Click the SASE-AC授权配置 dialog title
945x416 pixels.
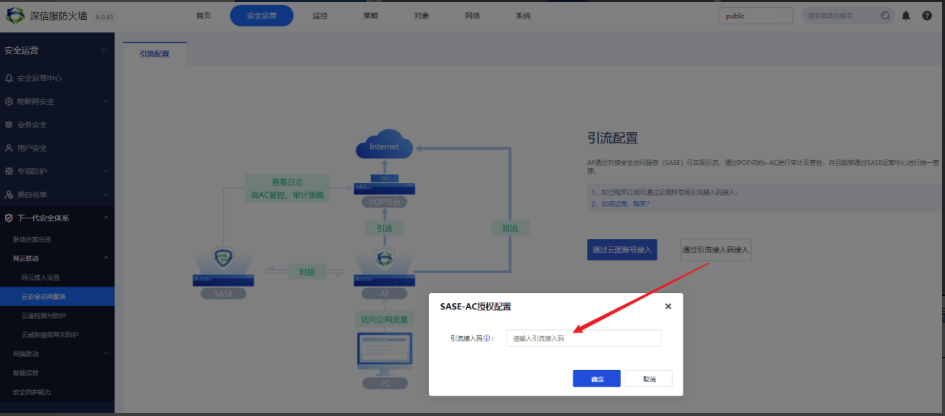coord(476,306)
